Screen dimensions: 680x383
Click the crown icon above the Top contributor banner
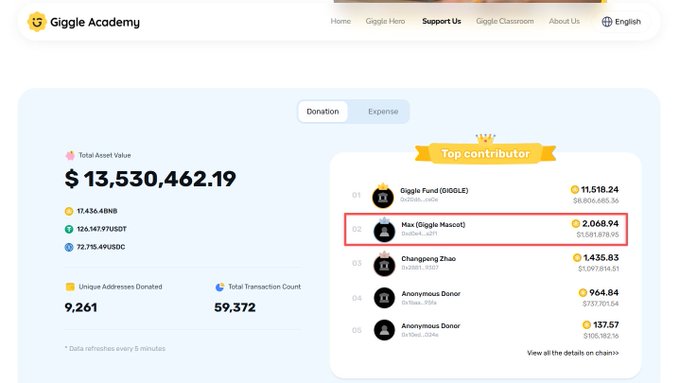[x=485, y=138]
